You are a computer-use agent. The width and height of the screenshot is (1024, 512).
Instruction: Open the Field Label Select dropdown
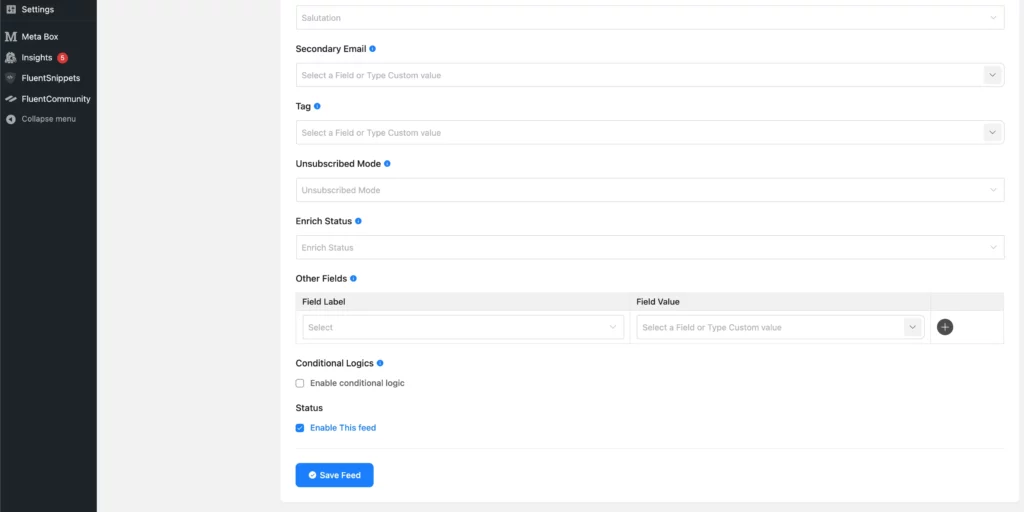pyautogui.click(x=463, y=327)
